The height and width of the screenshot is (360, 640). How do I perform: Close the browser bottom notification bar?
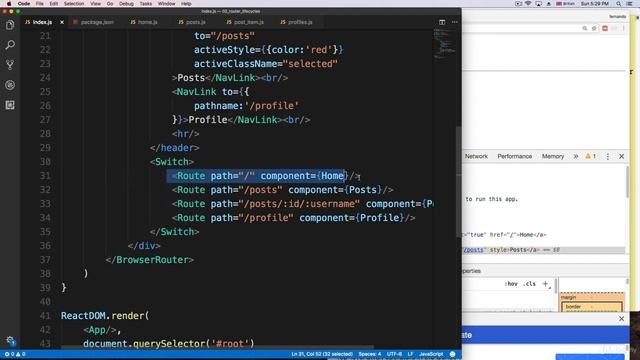pos(622,319)
